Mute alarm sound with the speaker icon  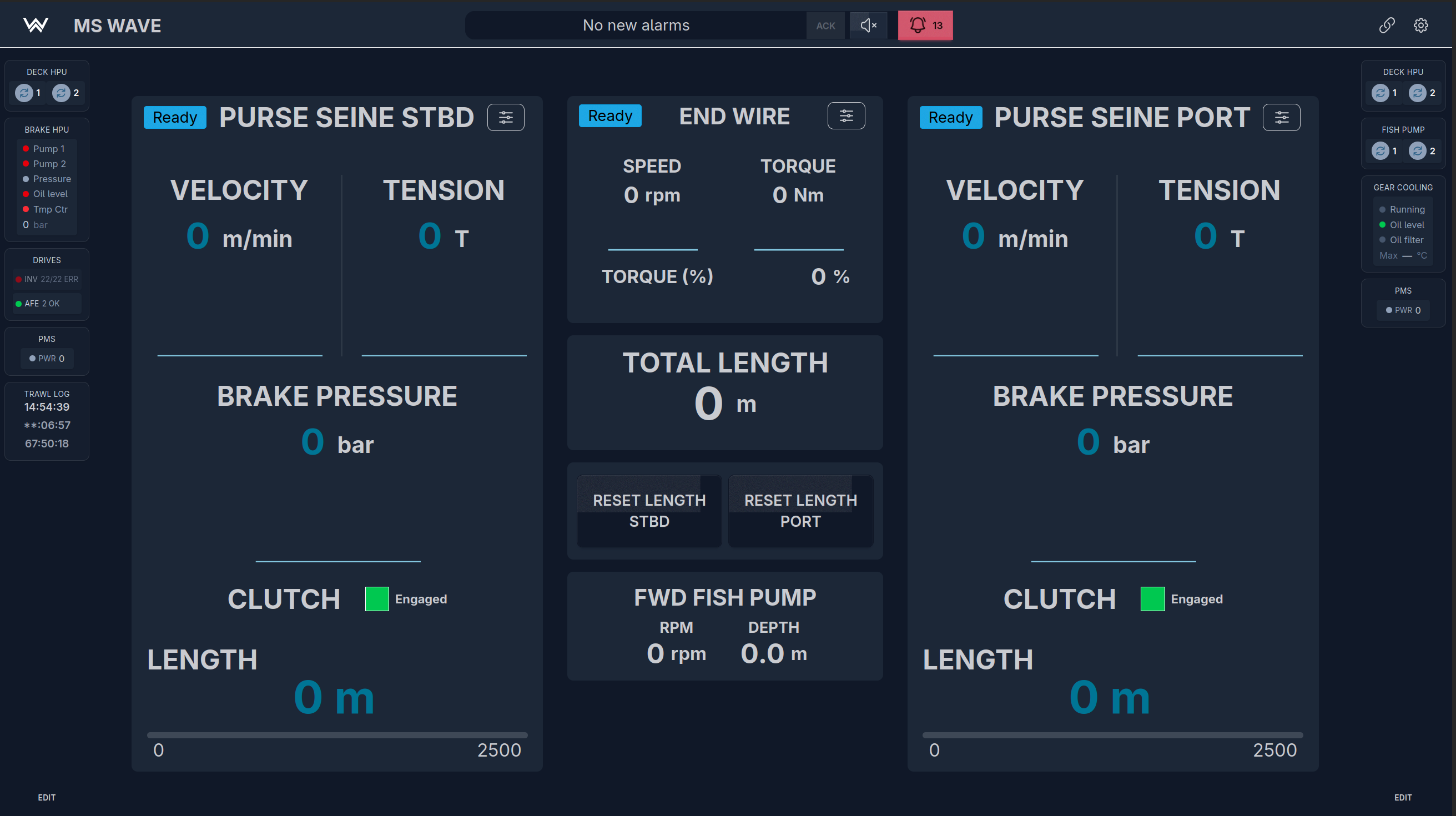point(868,26)
